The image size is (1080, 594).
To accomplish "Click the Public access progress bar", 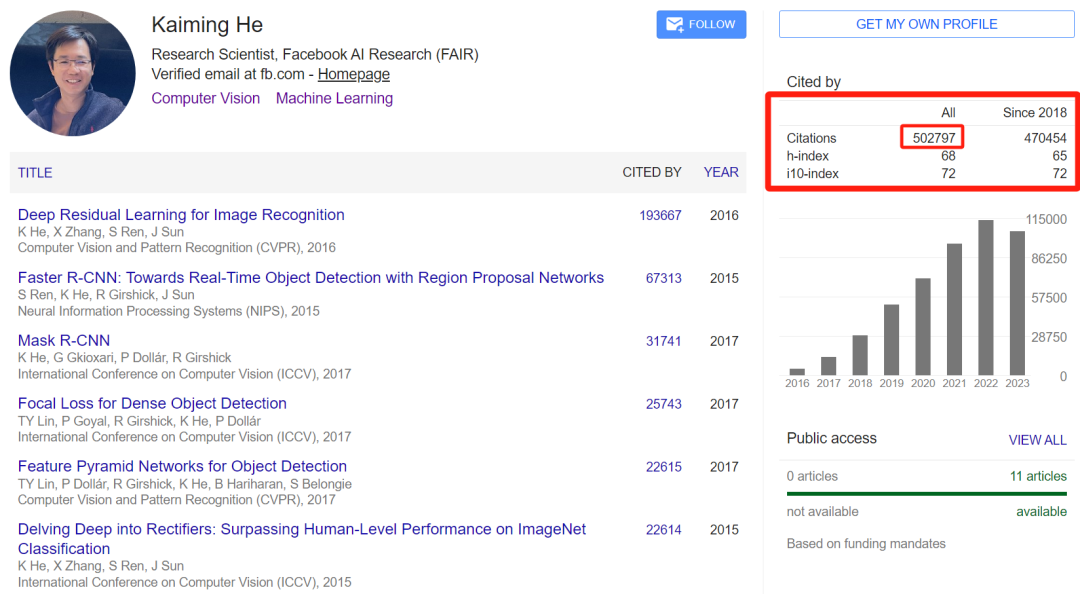I will (x=926, y=493).
